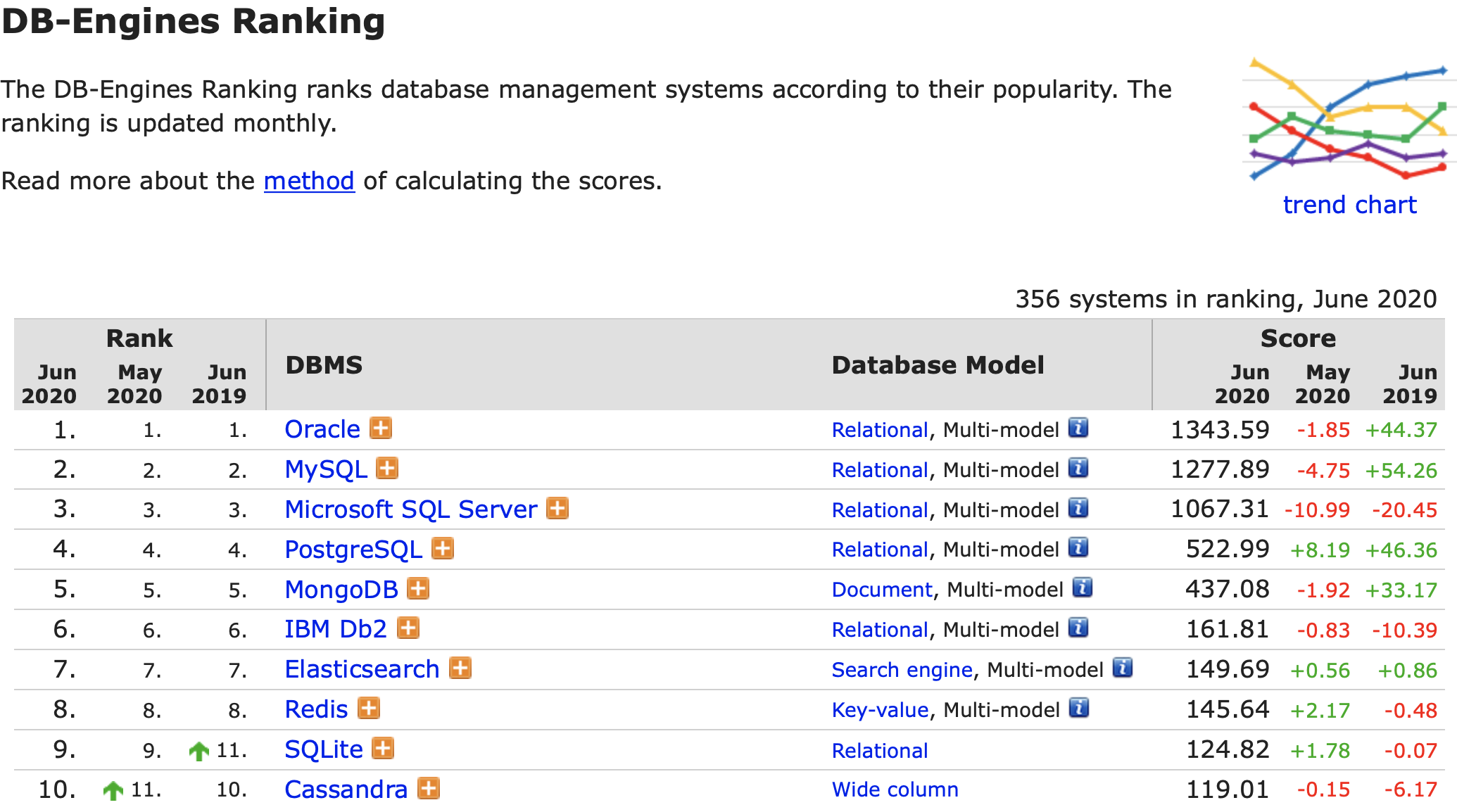Open the Microsoft SQL Server link

pos(411,509)
